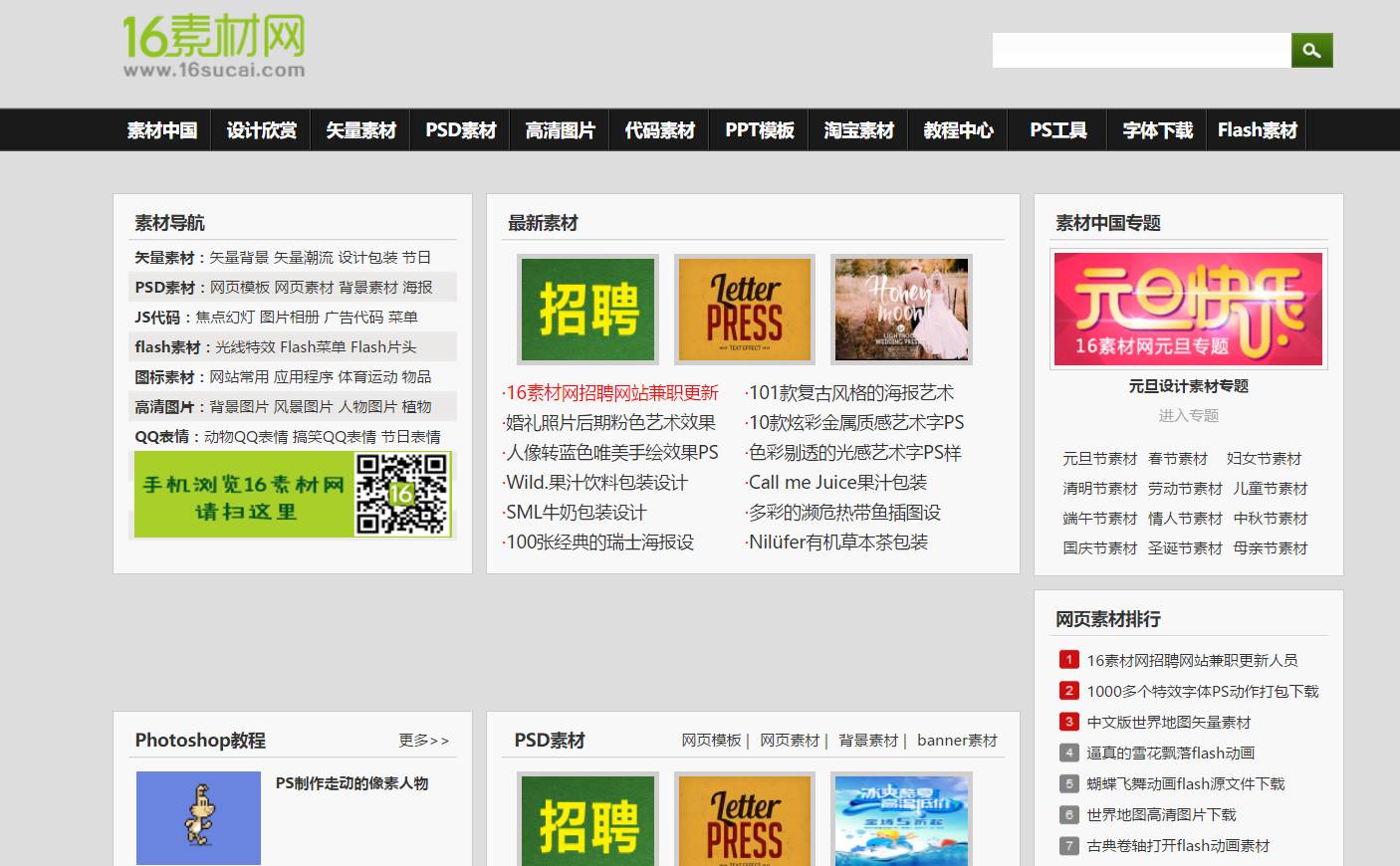Open the green 招聘 poster thumbnail
The height and width of the screenshot is (866, 1400).
coord(586,309)
